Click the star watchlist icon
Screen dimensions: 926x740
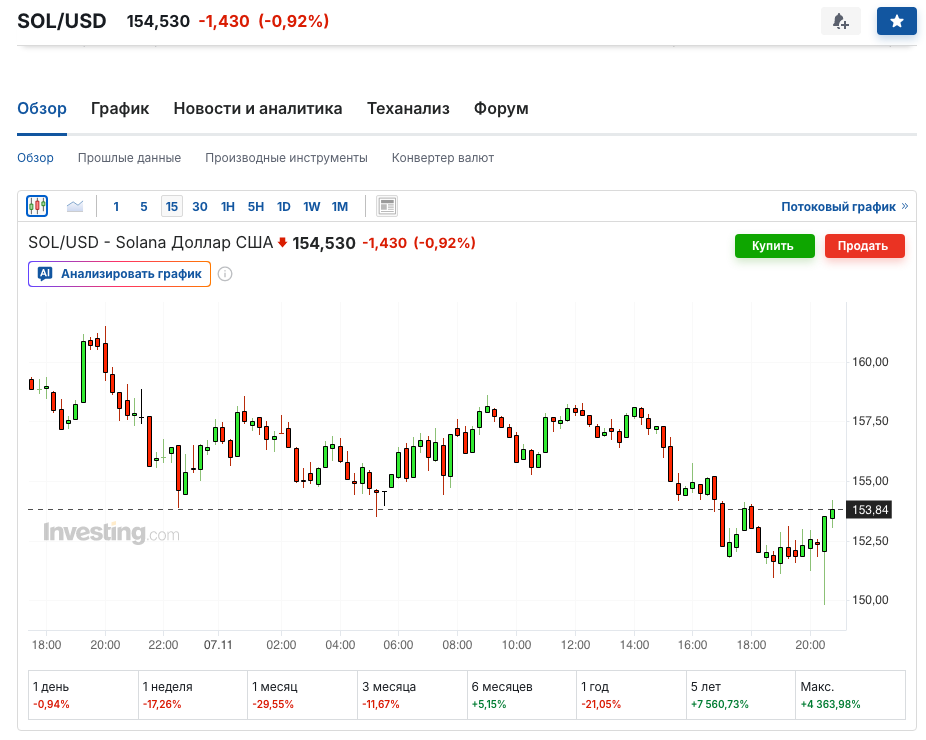pos(896,21)
